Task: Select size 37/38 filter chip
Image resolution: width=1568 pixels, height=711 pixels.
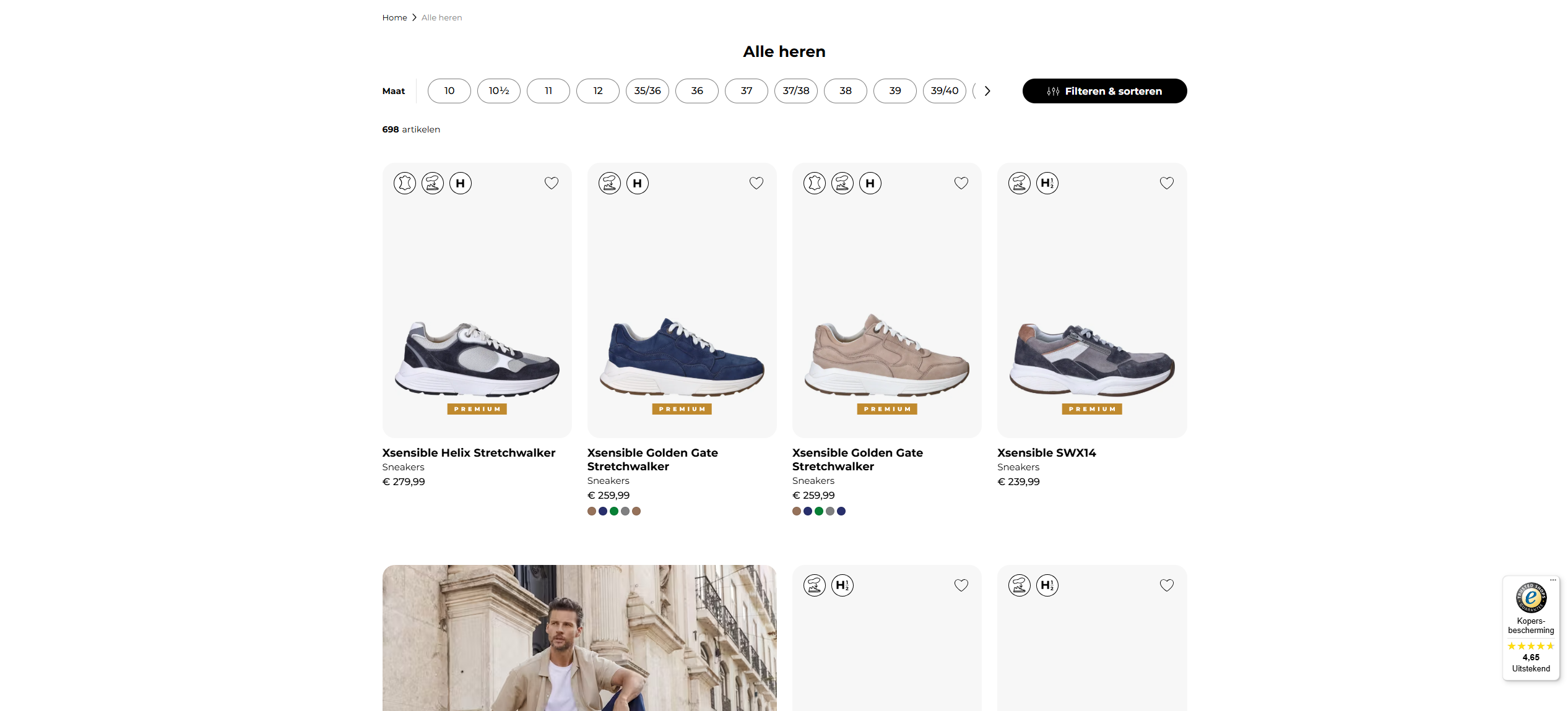Action: pos(795,91)
